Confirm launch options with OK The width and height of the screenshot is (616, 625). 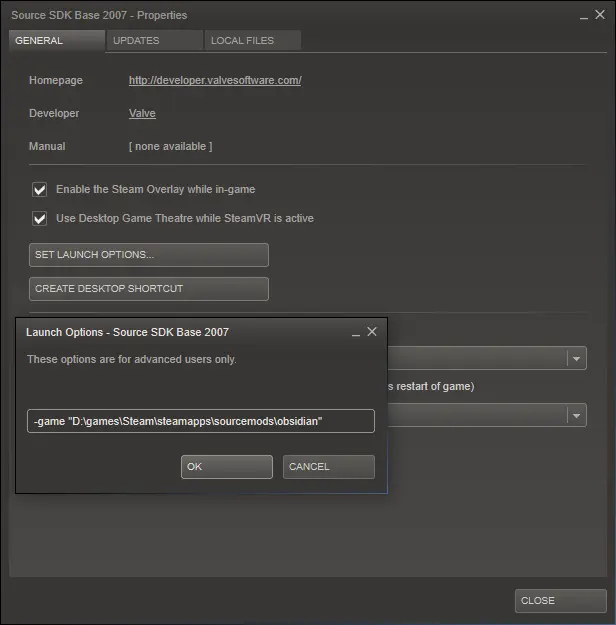227,467
